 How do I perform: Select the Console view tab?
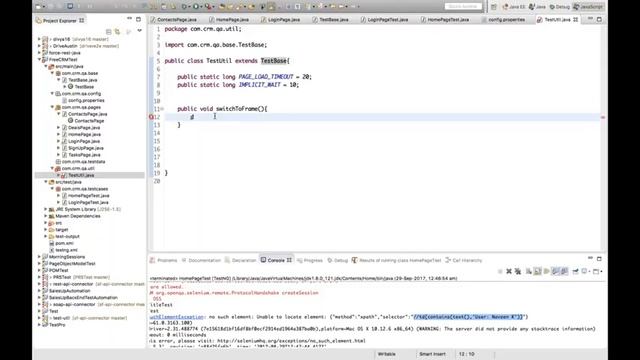(x=276, y=260)
